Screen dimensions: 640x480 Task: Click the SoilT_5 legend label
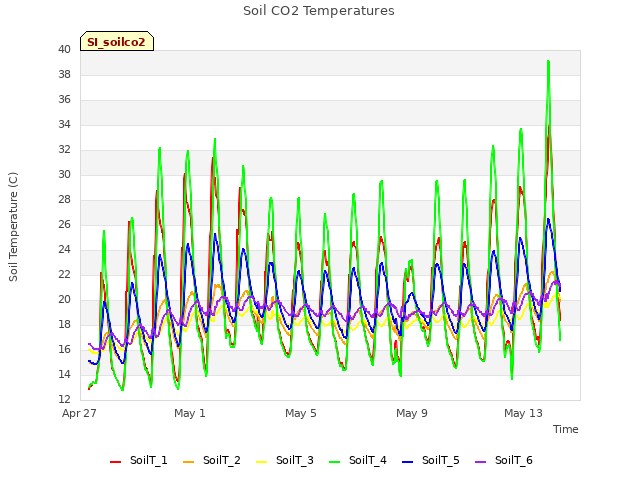[x=441, y=460]
